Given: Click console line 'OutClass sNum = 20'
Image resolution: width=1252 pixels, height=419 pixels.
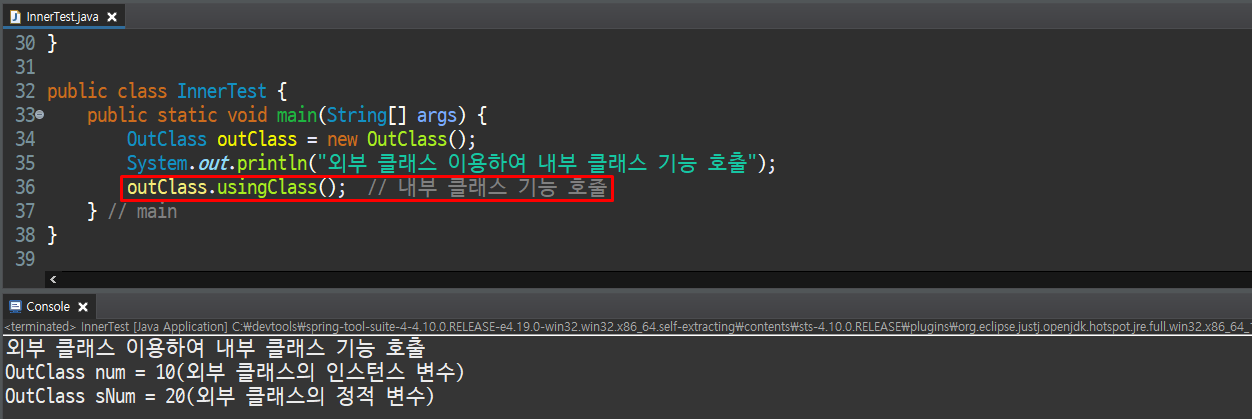Looking at the screenshot, I should (220, 397).
